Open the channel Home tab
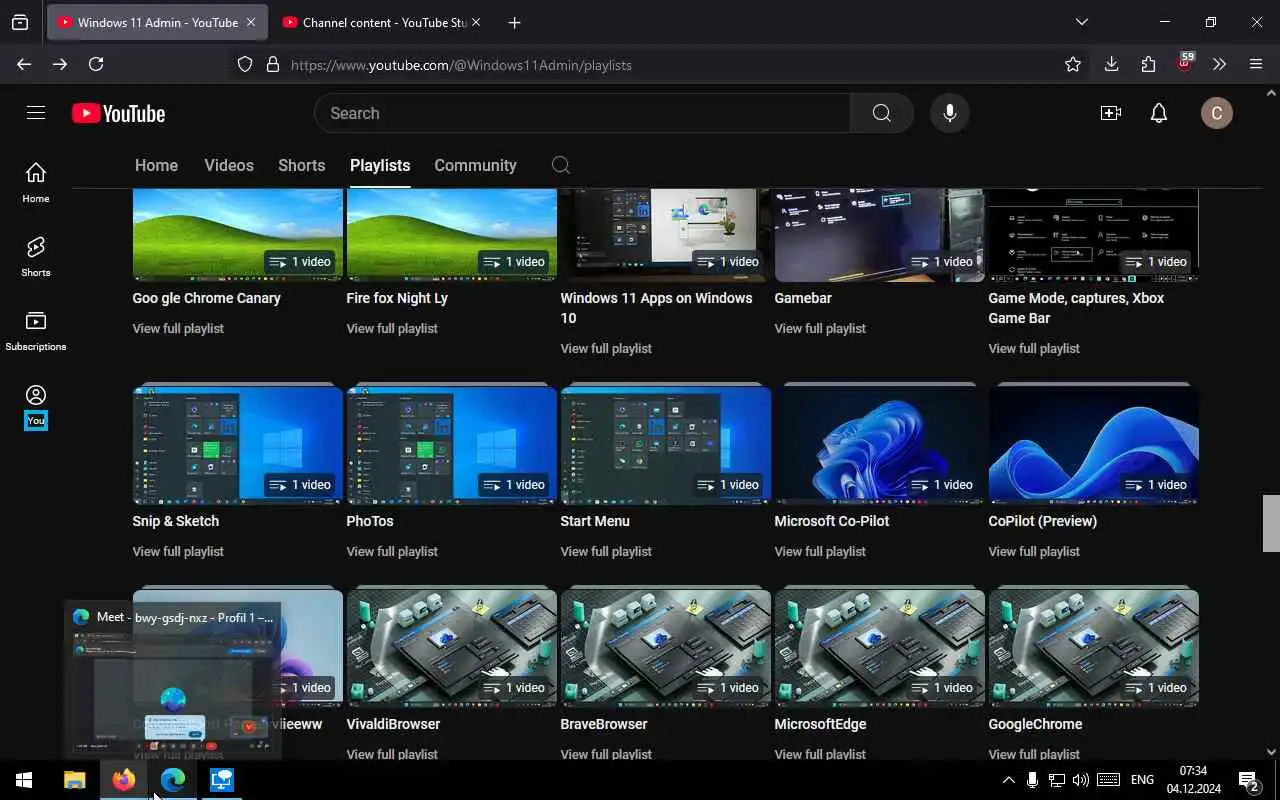 [x=156, y=165]
